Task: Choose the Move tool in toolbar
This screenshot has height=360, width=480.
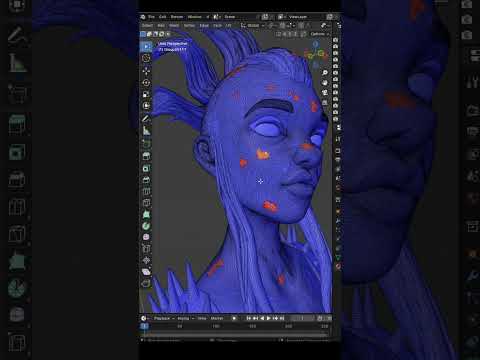Action: tap(146, 70)
